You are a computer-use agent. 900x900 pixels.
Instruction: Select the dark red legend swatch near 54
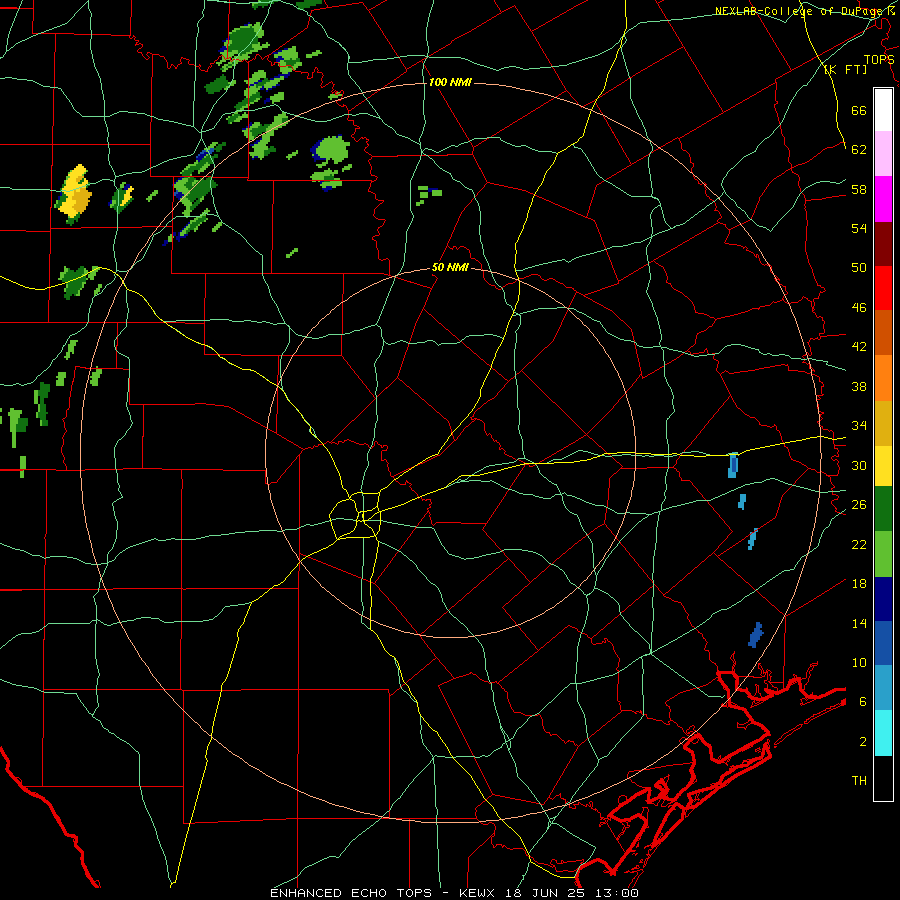[x=883, y=243]
